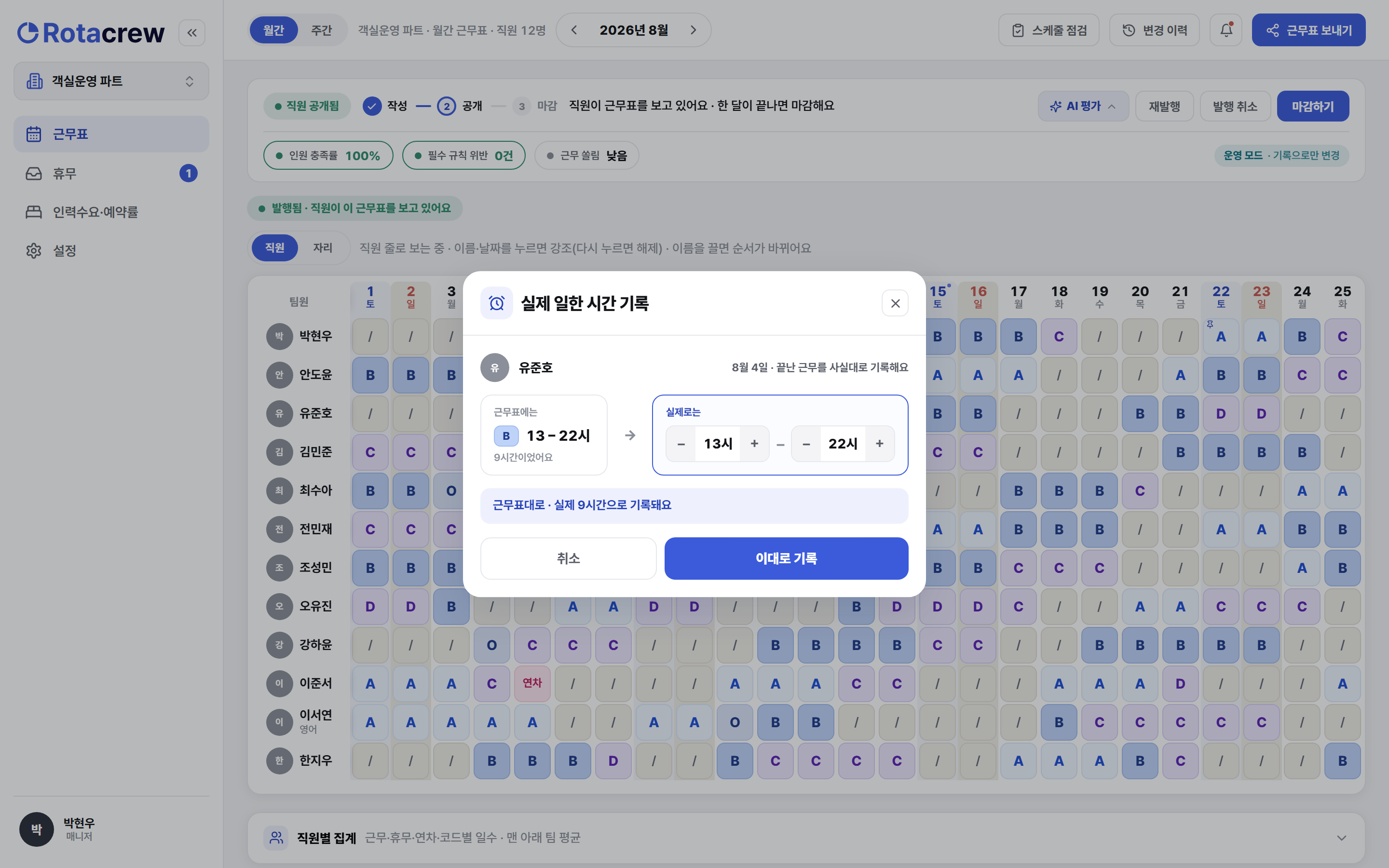Switch to 직원 row view
This screenshot has height=868, width=1389.
[274, 247]
